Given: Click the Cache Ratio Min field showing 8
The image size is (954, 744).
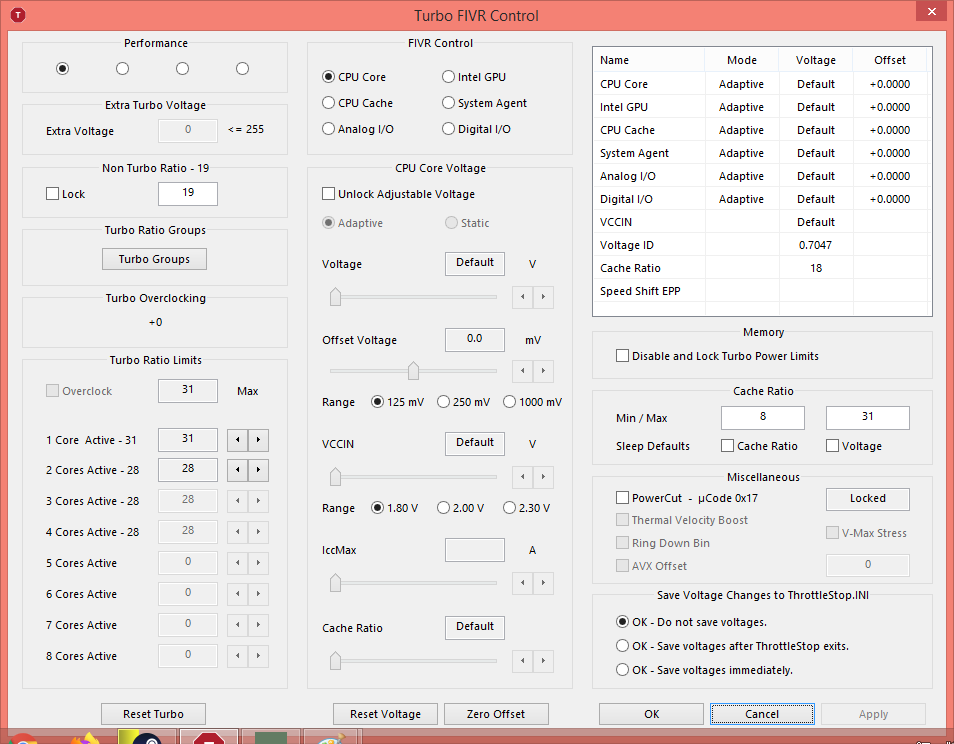Looking at the screenshot, I should coord(763,417).
